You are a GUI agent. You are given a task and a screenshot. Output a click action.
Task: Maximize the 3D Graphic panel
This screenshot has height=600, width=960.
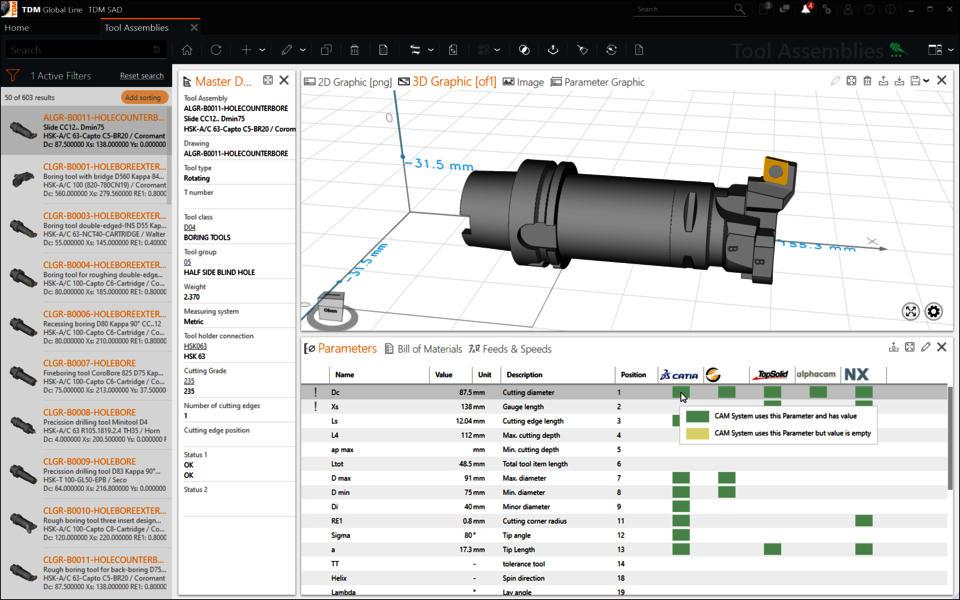[851, 81]
